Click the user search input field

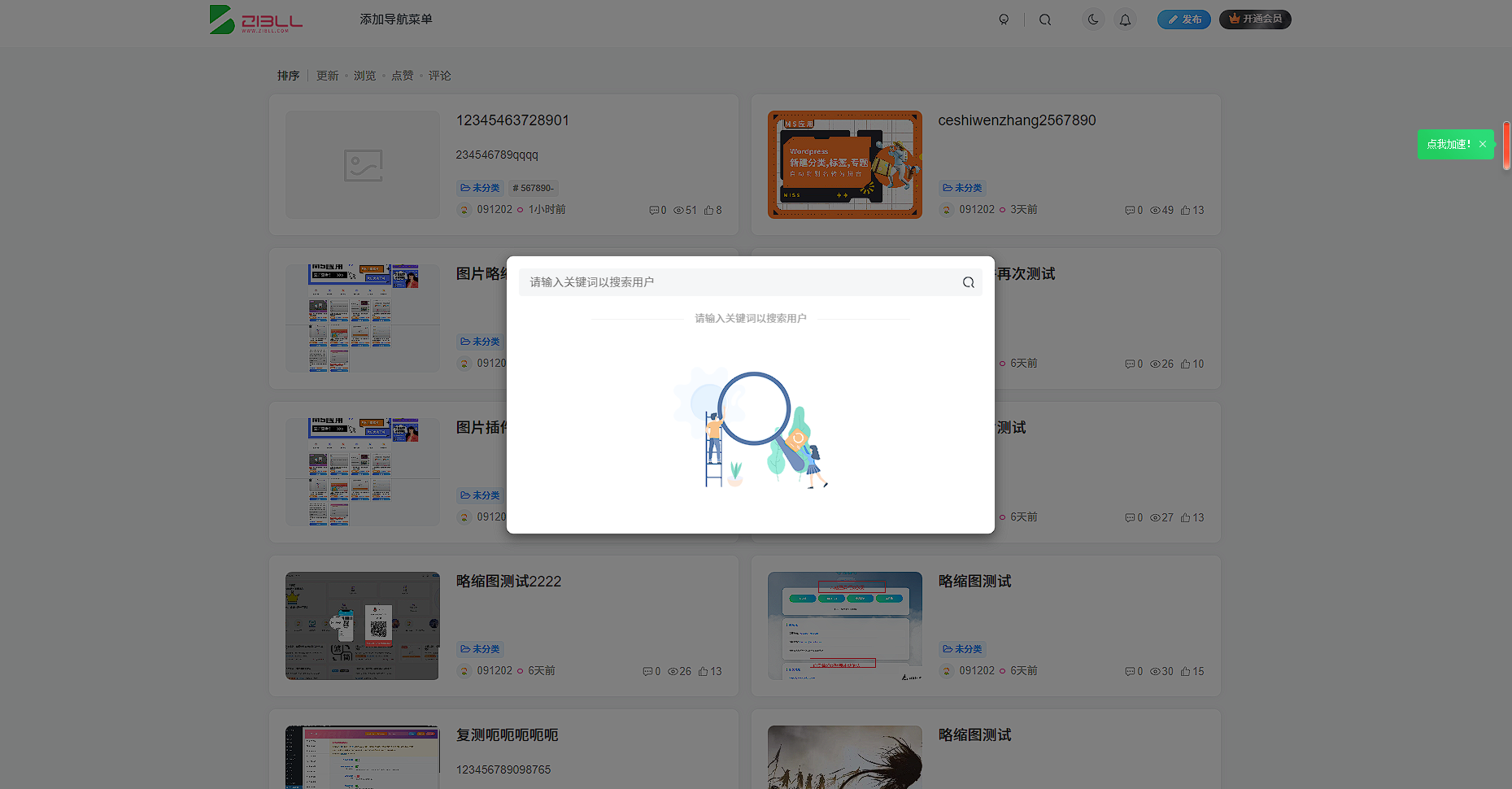(732, 281)
